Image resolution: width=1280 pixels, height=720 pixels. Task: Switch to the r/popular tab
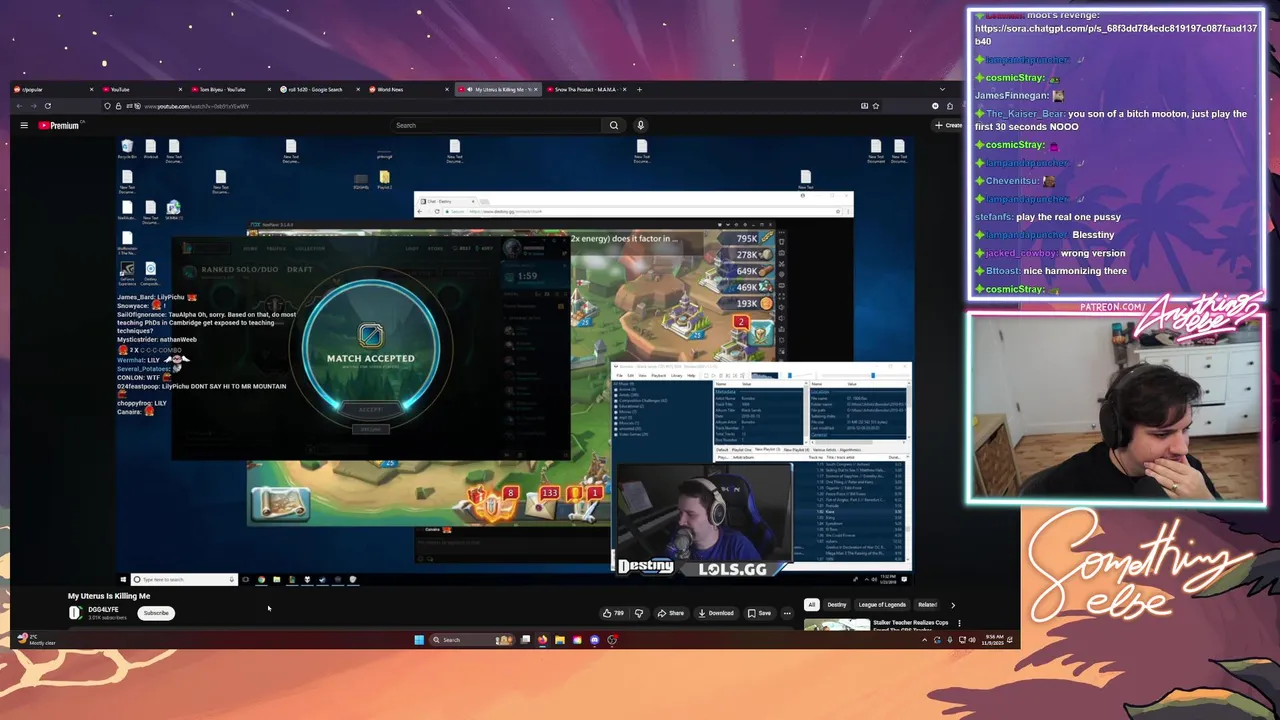54,89
